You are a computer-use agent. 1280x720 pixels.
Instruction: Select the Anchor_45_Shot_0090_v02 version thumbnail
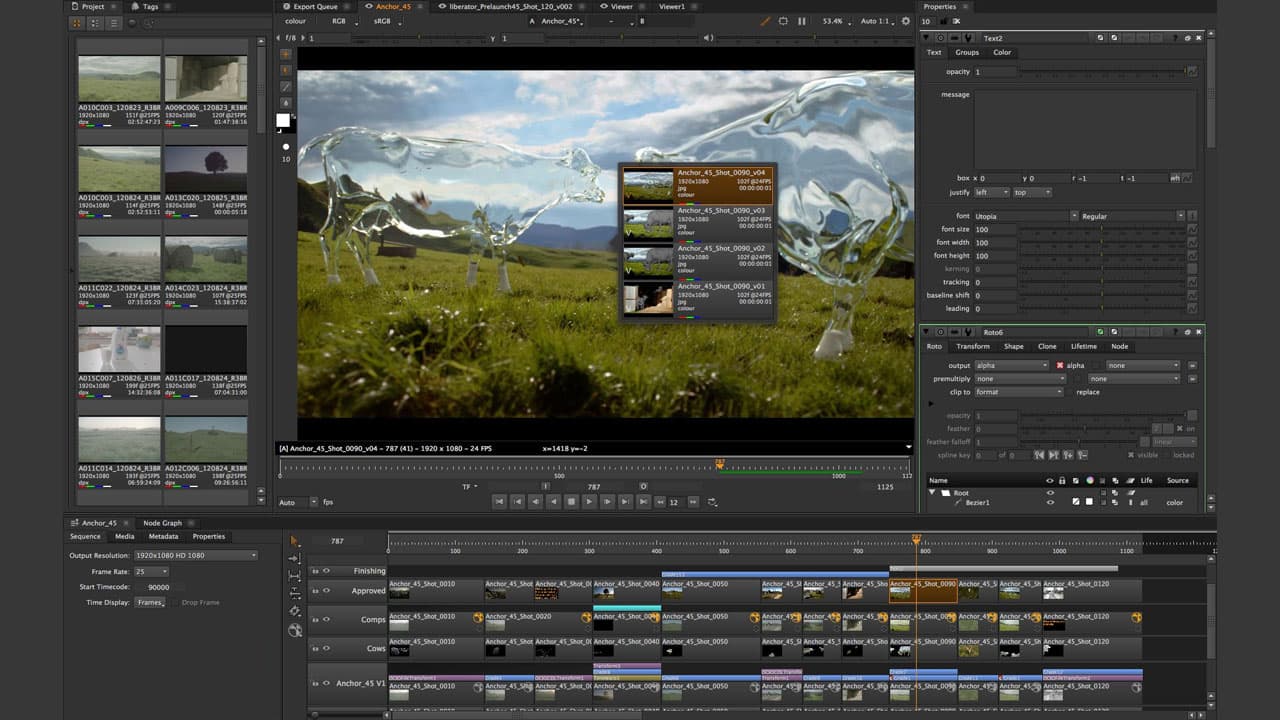pyautogui.click(x=648, y=258)
